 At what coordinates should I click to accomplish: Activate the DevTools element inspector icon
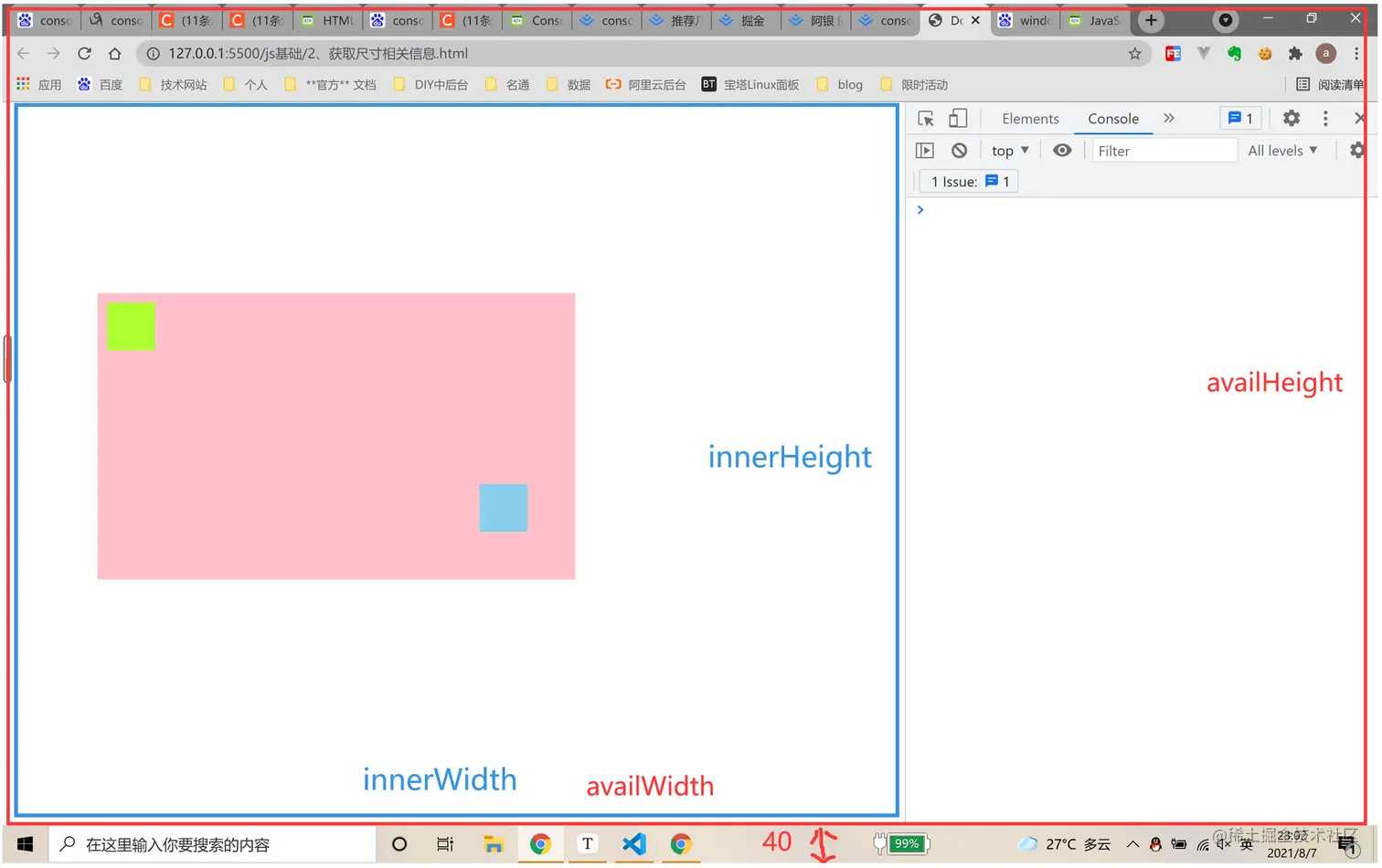coord(926,119)
